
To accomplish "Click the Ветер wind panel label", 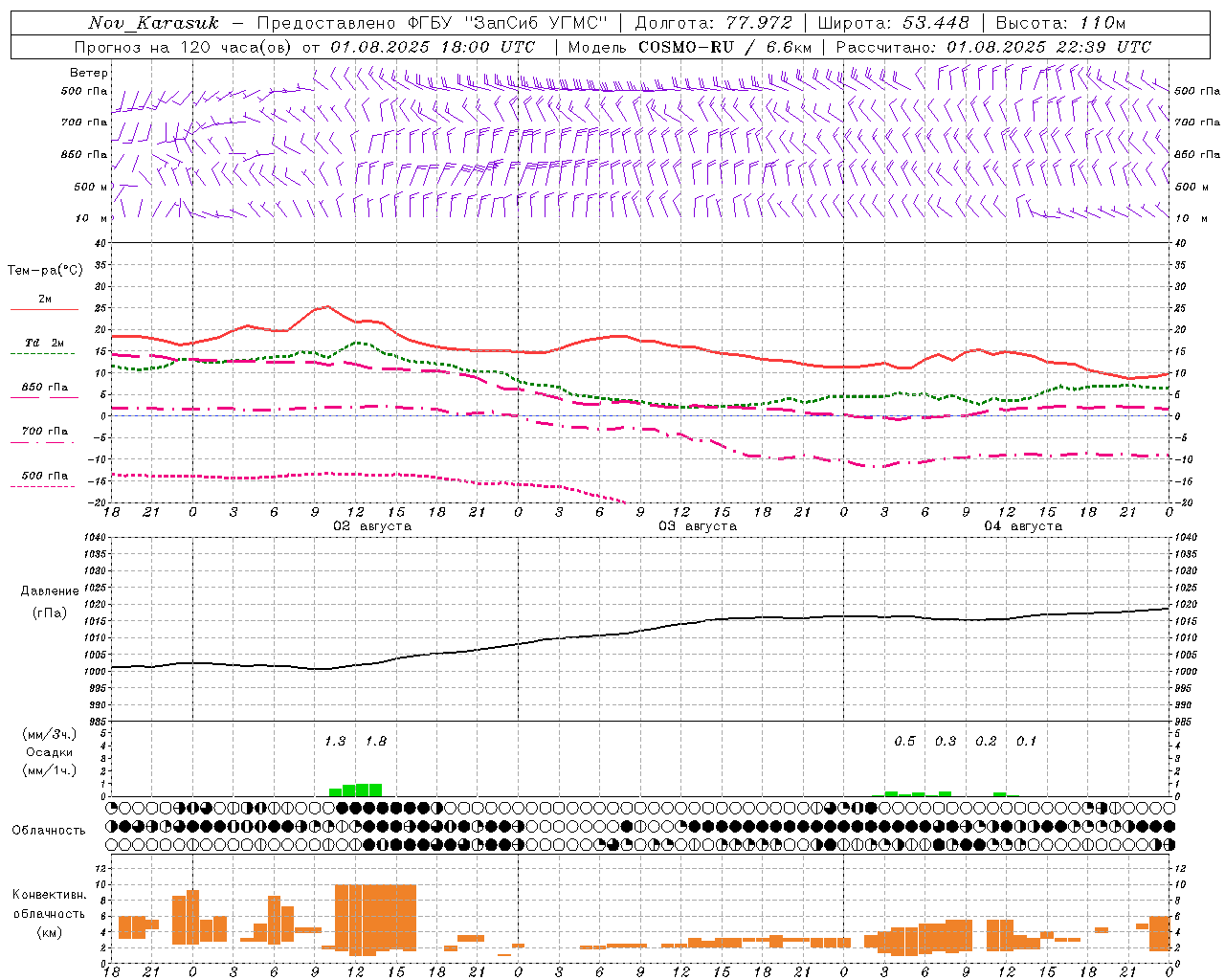I will [x=89, y=73].
